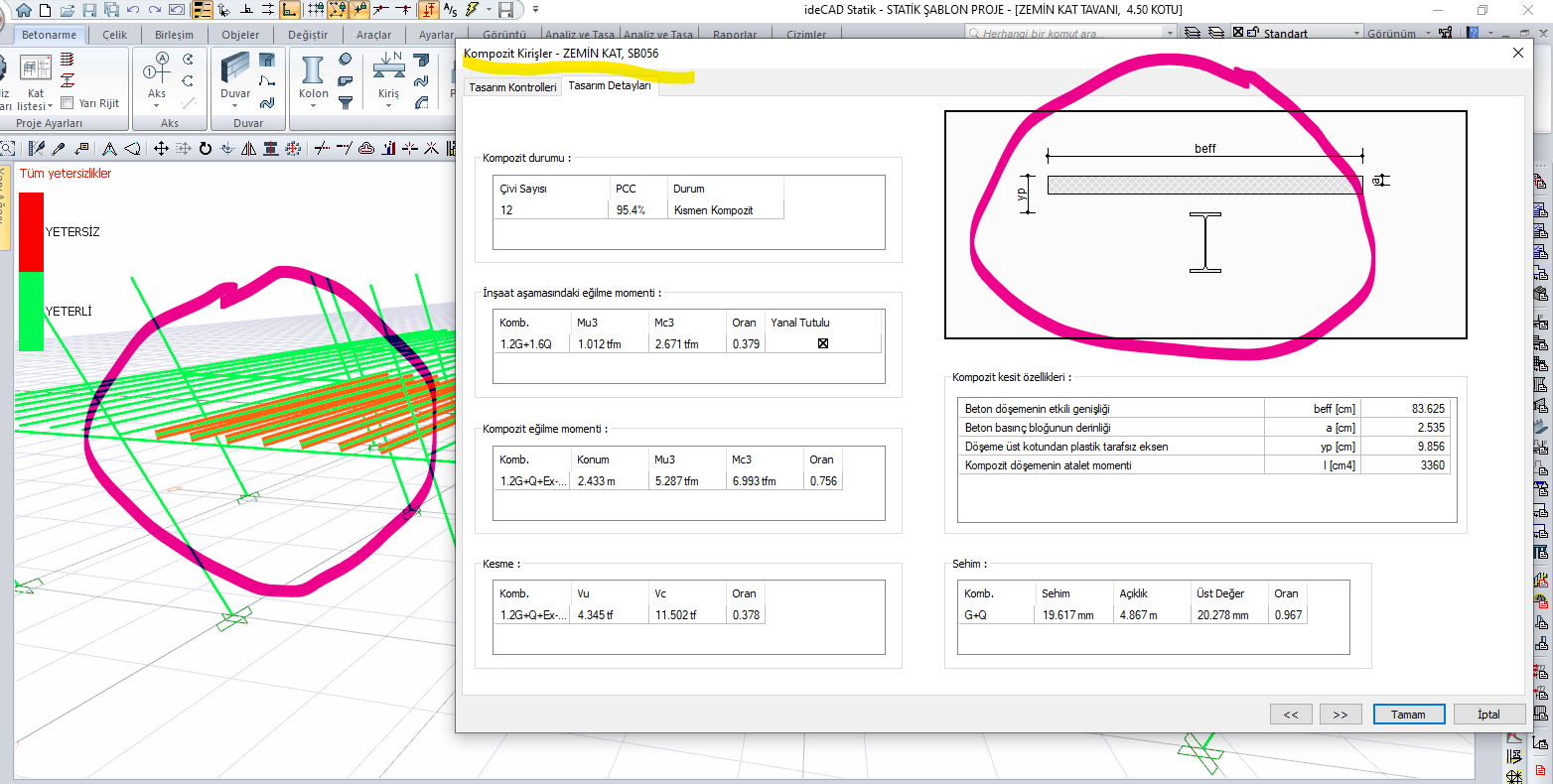1553x784 pixels.
Task: Focus the 'Herhangi bir komut ara' search field
Action: [1065, 34]
